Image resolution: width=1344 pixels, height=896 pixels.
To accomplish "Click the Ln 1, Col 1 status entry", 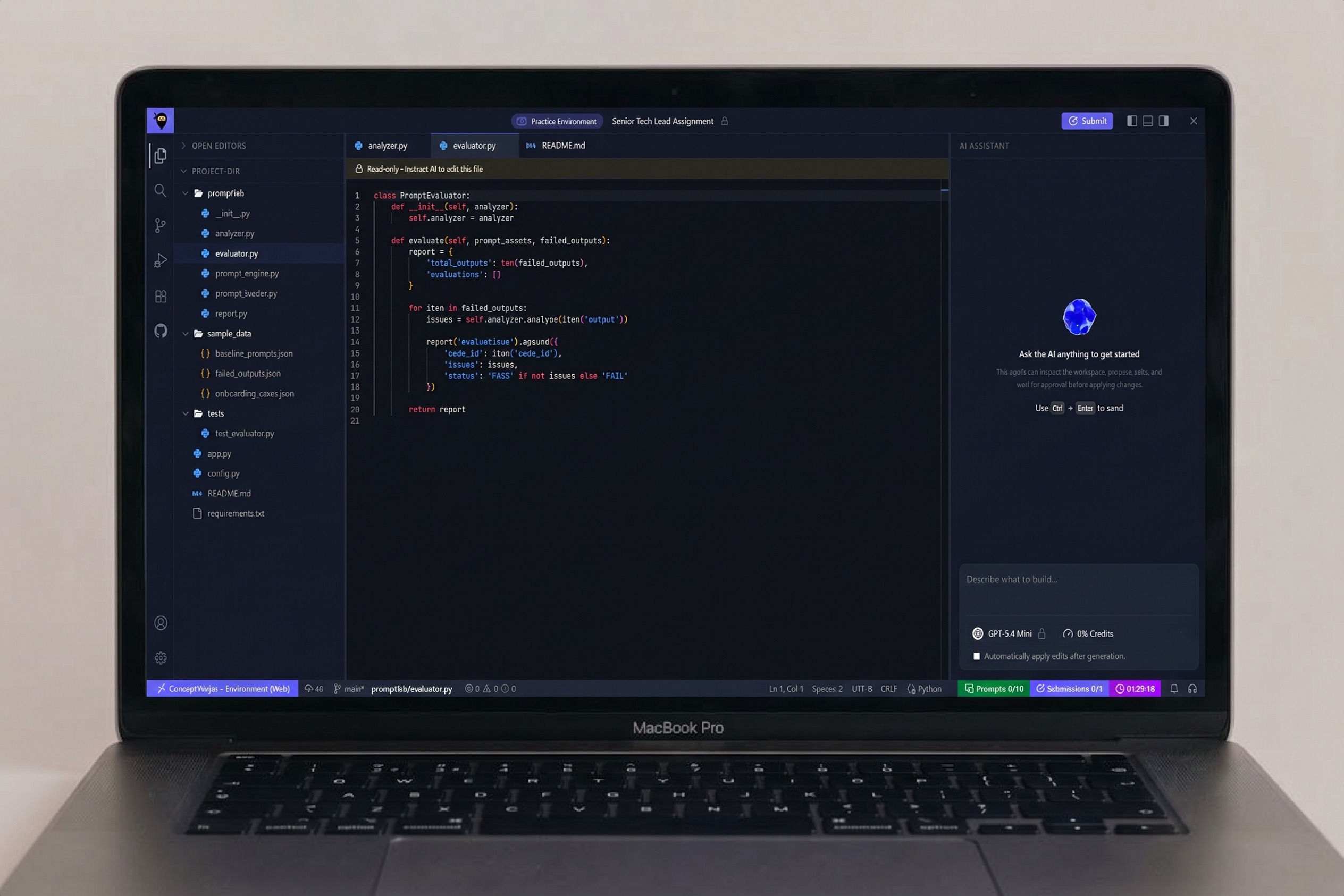I will tap(785, 689).
